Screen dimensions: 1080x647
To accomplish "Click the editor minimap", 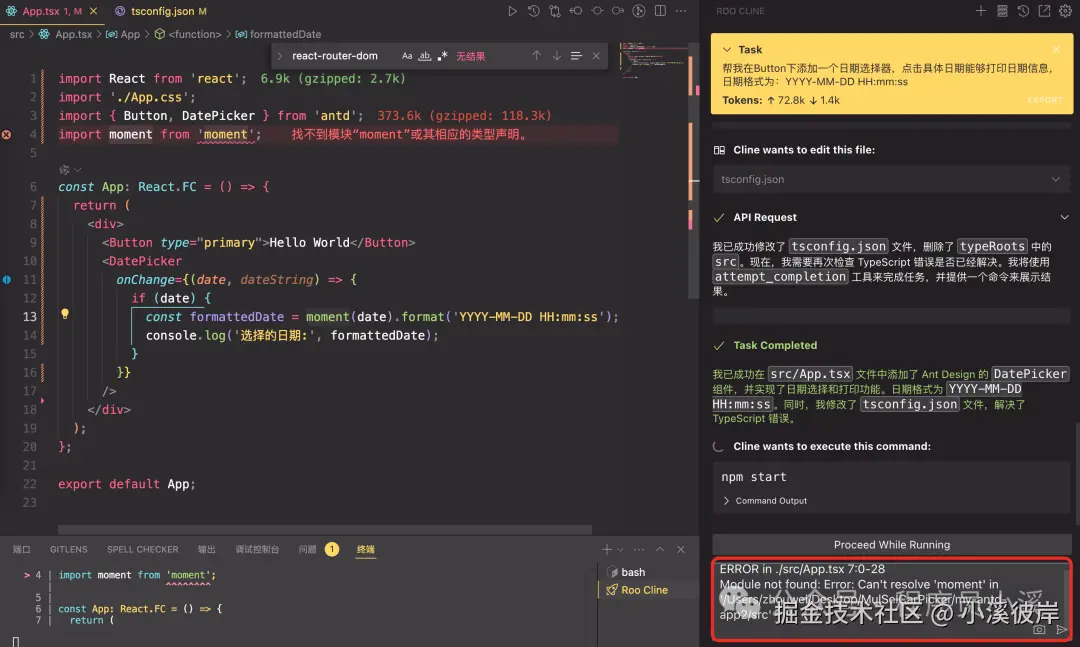I will [x=653, y=62].
